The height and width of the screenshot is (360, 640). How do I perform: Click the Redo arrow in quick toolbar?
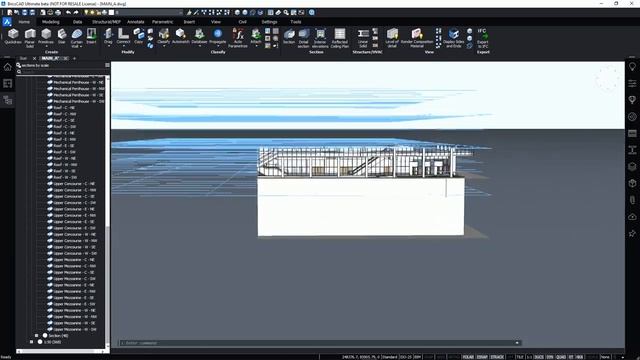tap(76, 13)
